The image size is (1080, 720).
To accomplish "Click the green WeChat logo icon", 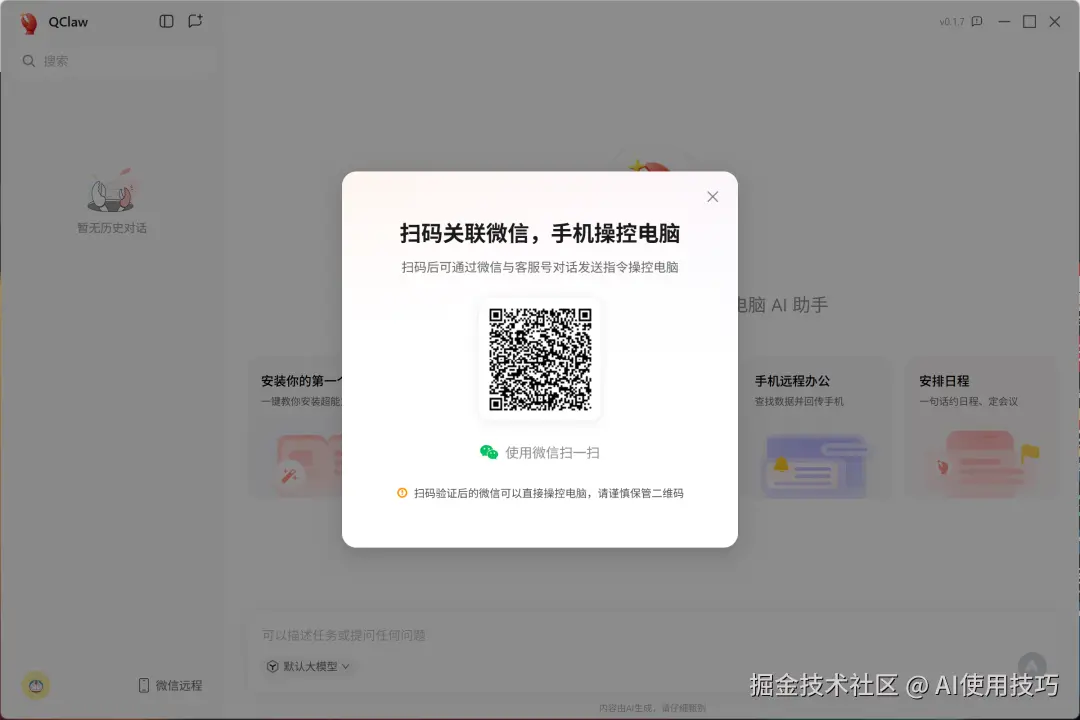I will click(489, 452).
